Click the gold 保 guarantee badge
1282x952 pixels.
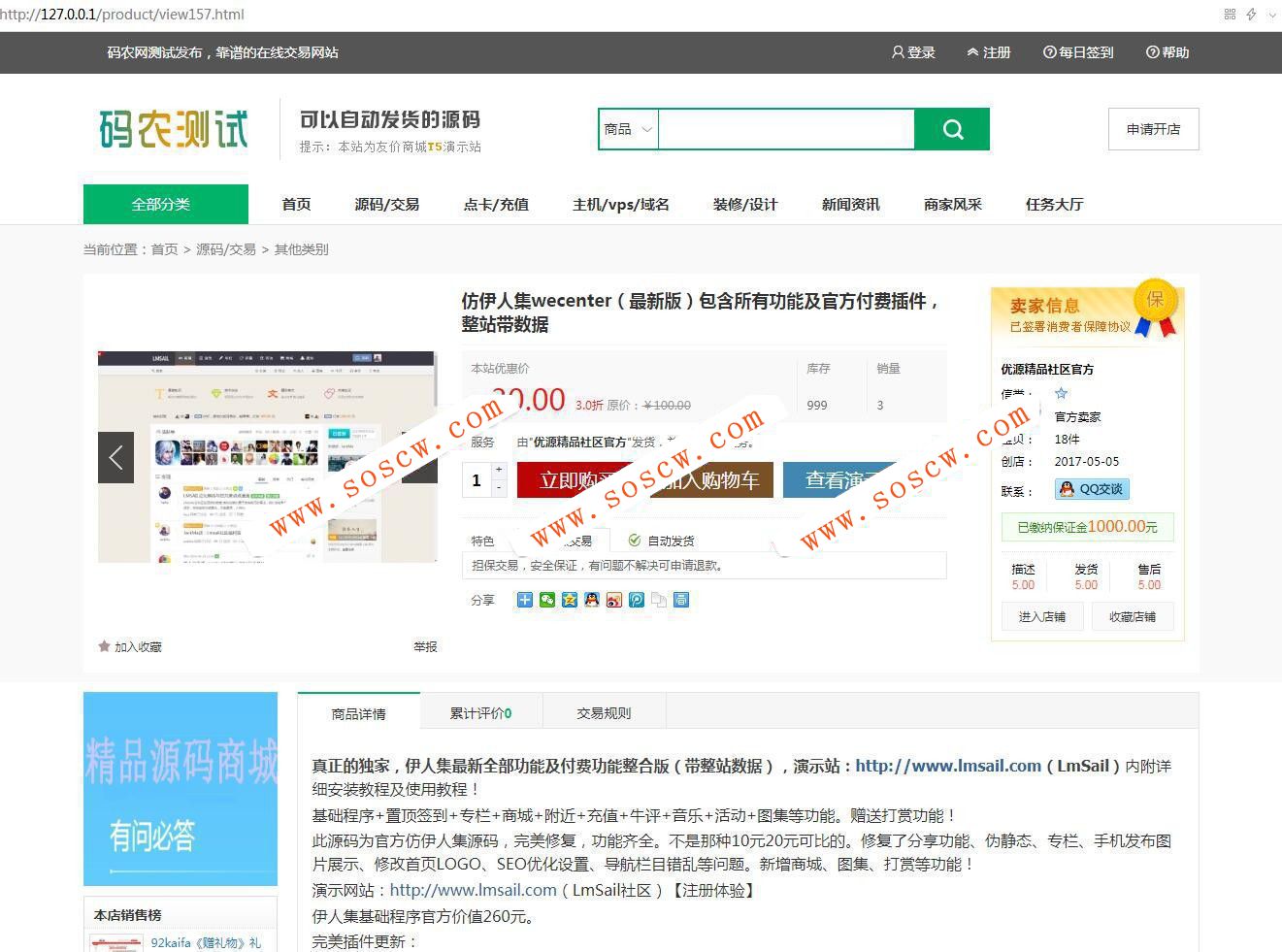pyautogui.click(x=1155, y=307)
